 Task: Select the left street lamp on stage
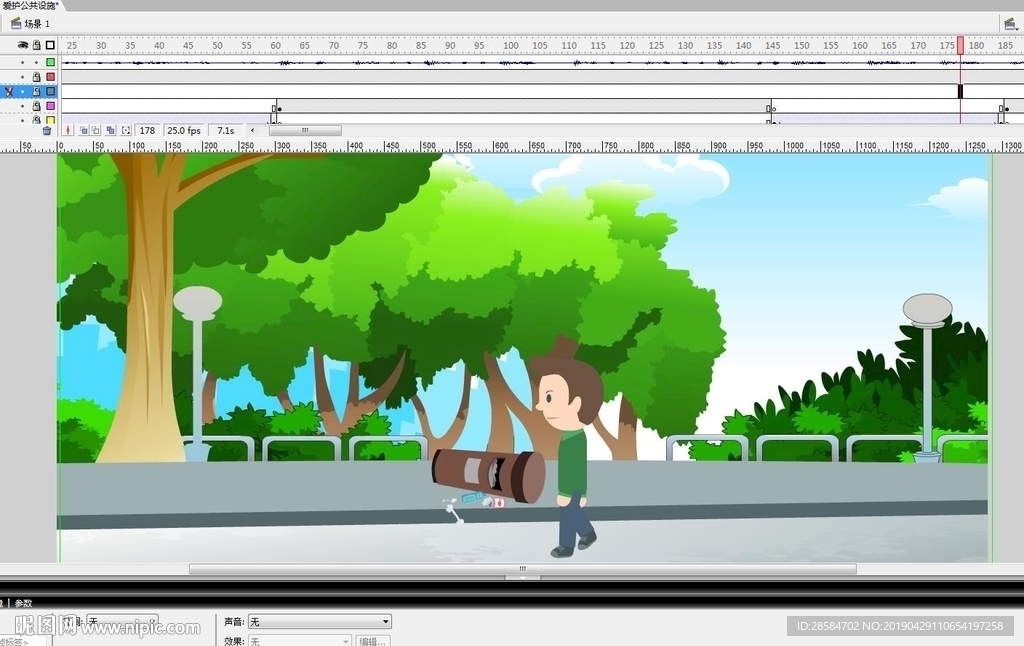(x=197, y=374)
